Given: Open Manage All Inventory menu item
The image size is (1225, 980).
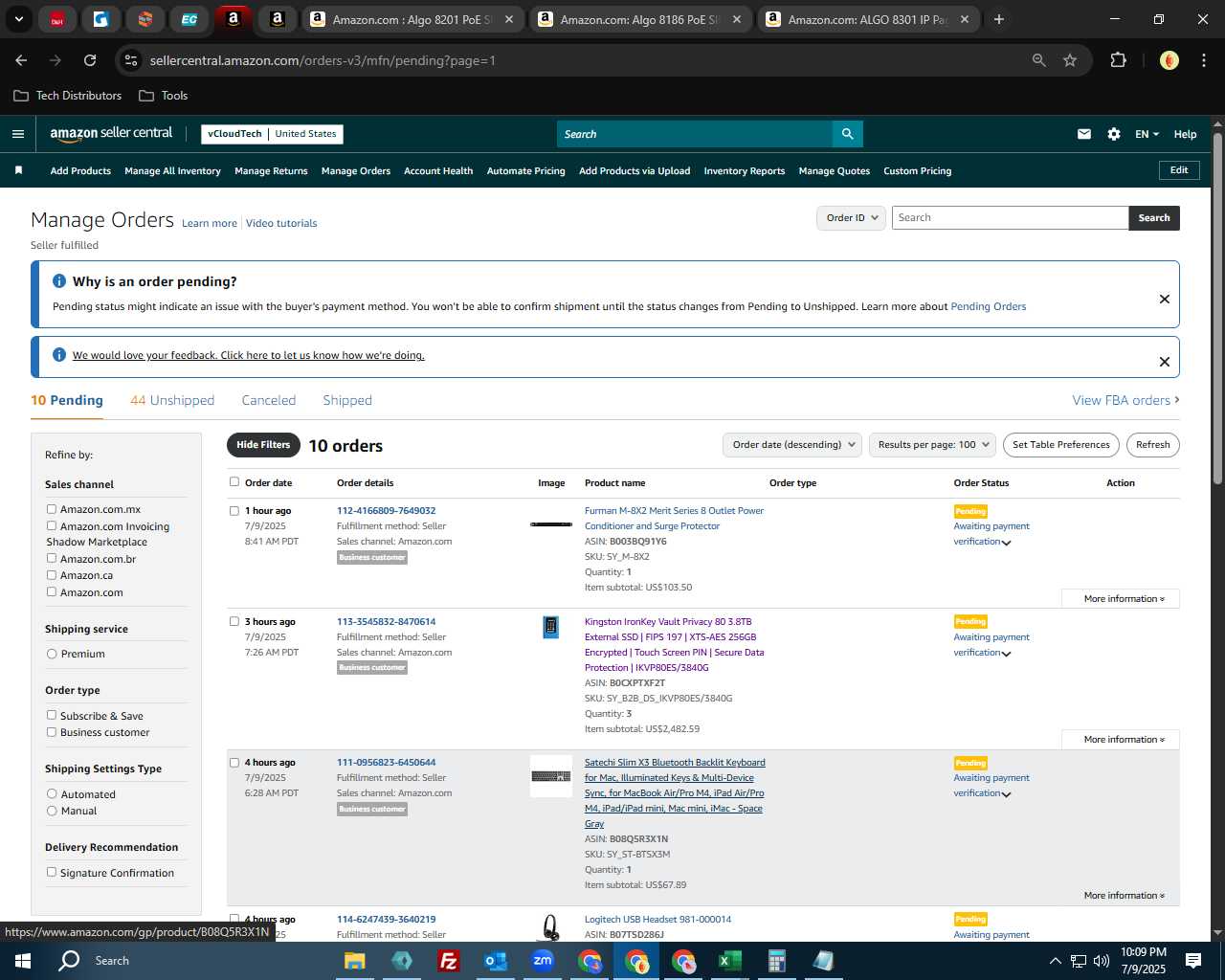Looking at the screenshot, I should click(172, 171).
